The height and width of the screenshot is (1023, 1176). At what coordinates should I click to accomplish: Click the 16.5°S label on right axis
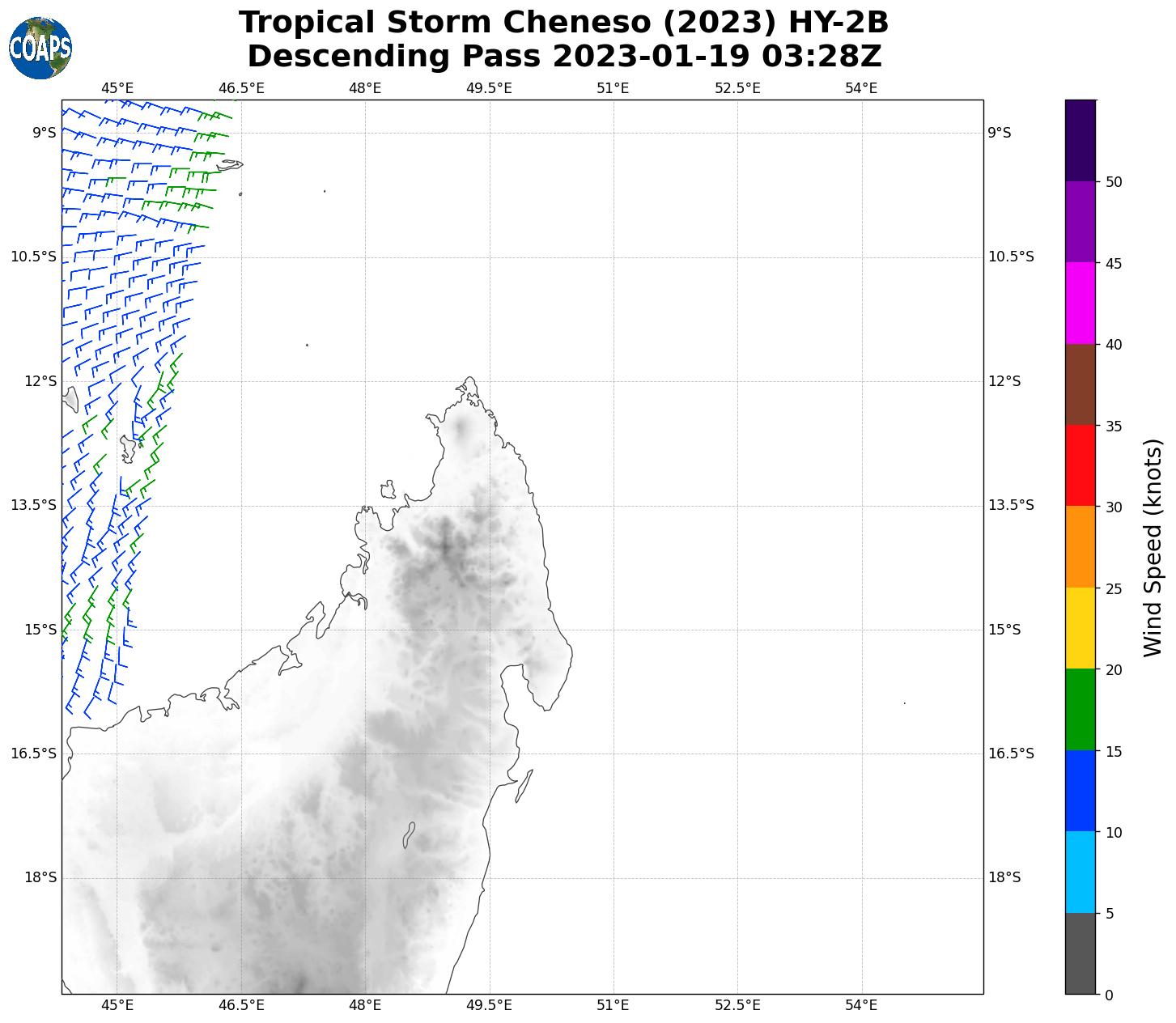coord(1011,753)
